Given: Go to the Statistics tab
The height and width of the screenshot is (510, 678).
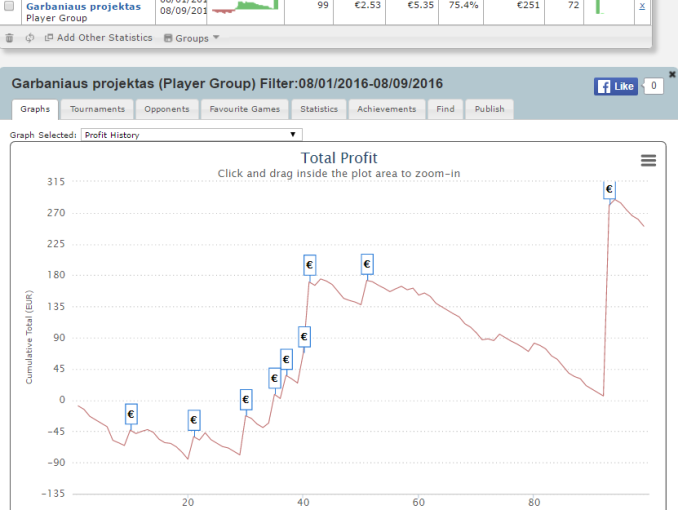Looking at the screenshot, I should [x=318, y=109].
